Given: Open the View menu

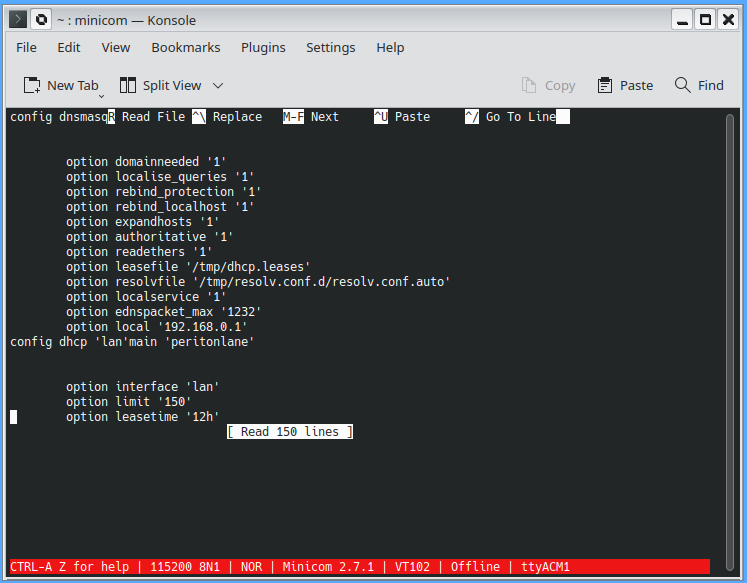Looking at the screenshot, I should pyautogui.click(x=116, y=47).
